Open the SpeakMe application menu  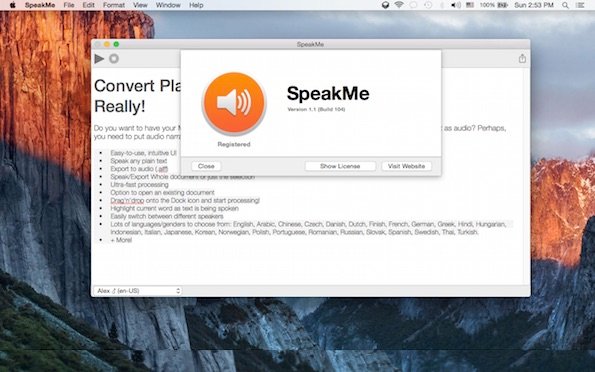click(40, 5)
